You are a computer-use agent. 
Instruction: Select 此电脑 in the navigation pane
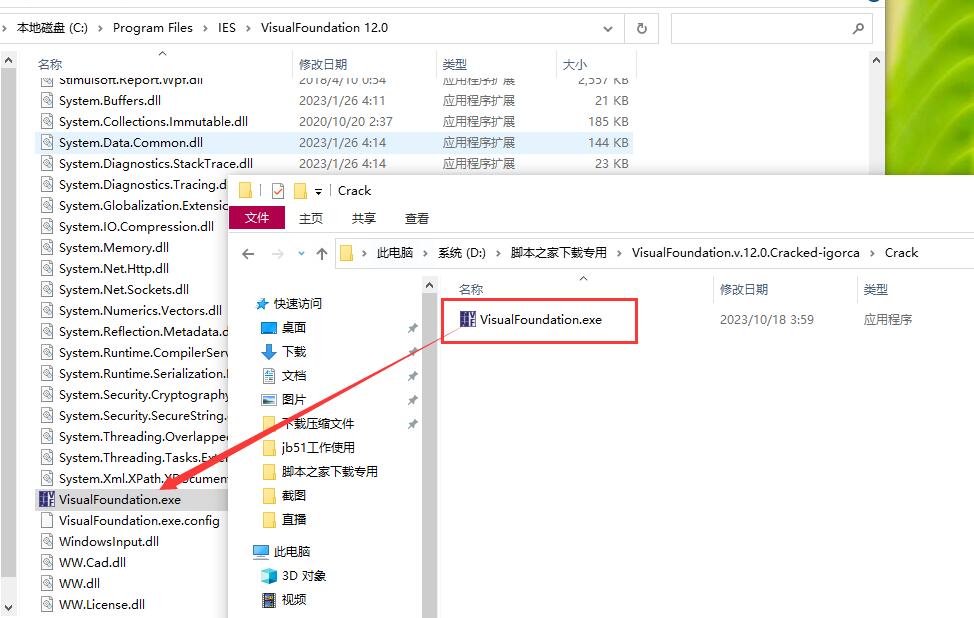[292, 552]
